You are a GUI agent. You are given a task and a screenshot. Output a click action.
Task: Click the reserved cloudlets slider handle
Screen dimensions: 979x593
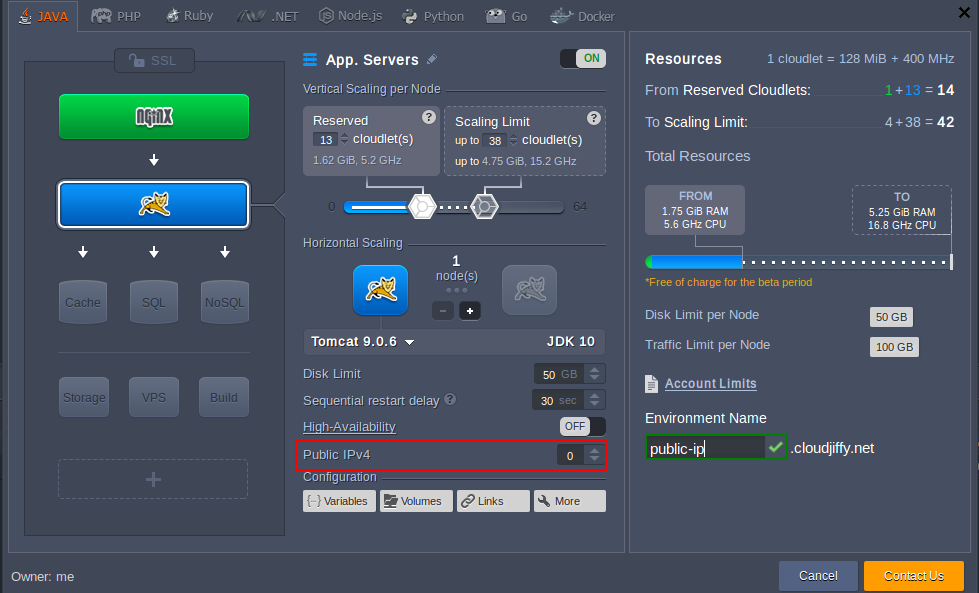422,206
